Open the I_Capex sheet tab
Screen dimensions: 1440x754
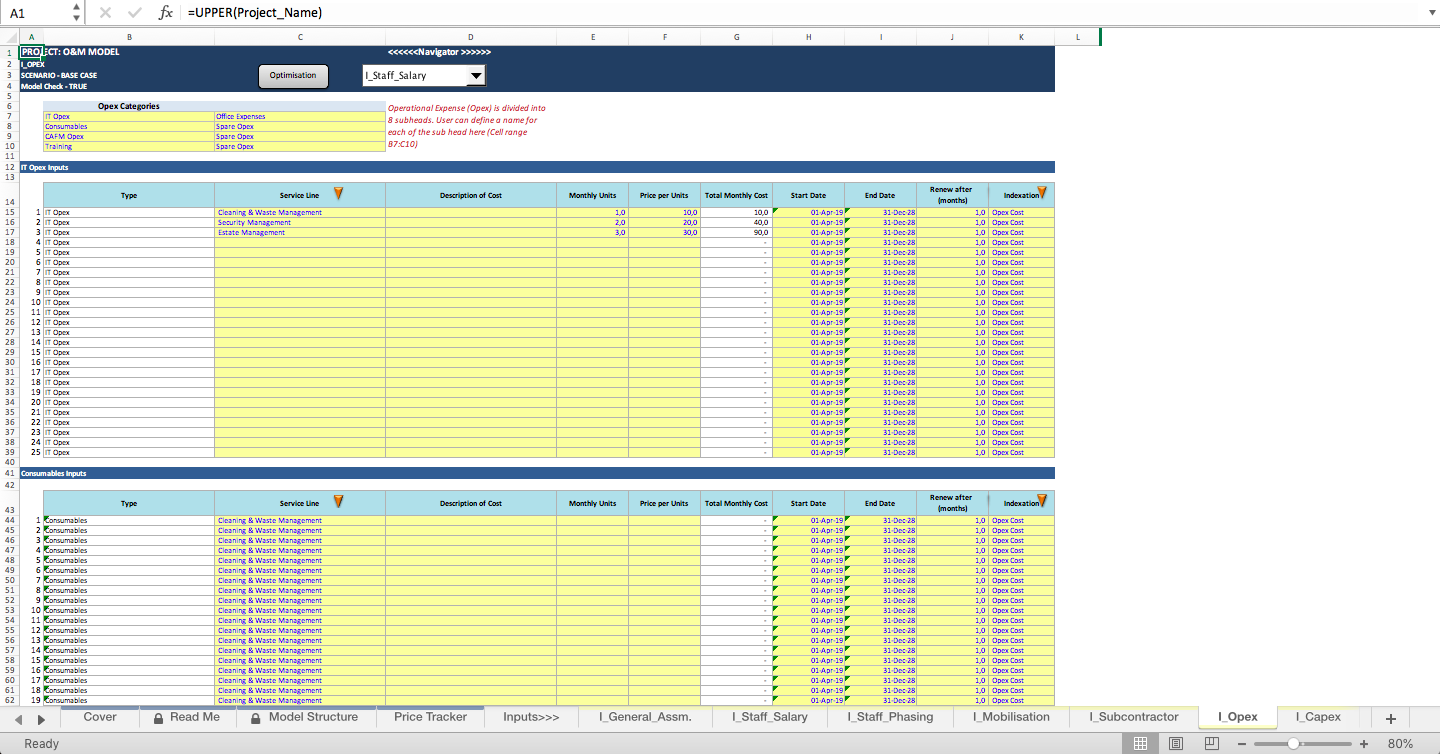(x=1318, y=717)
